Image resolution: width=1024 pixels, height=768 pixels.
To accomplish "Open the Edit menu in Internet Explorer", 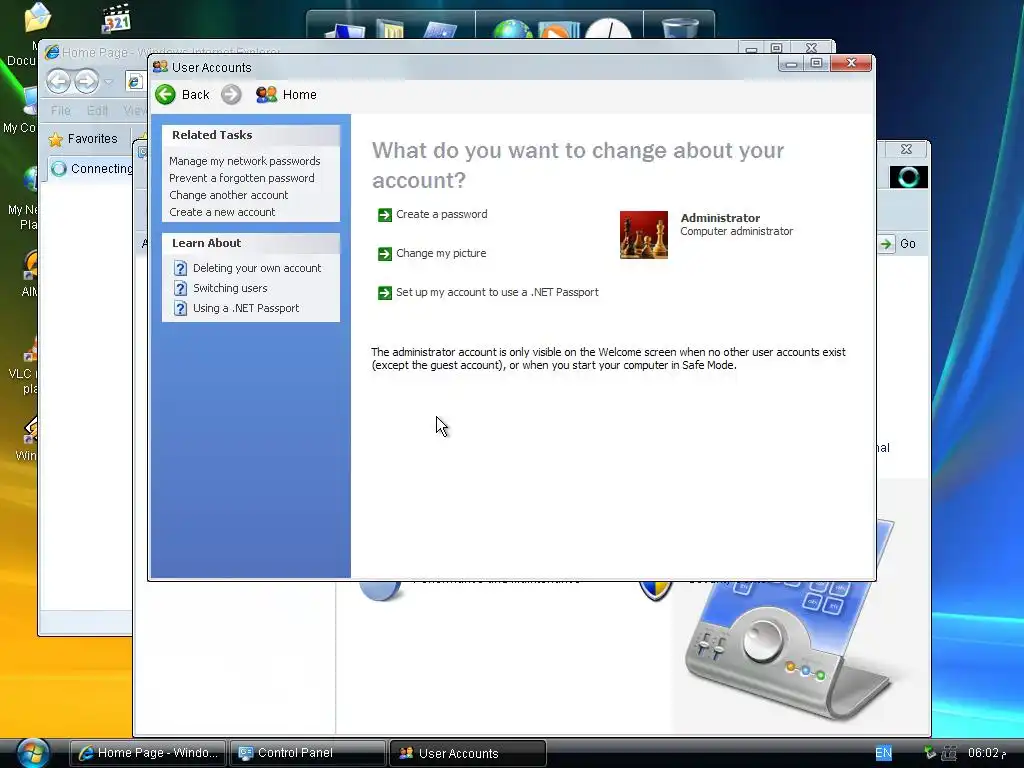I will [97, 110].
